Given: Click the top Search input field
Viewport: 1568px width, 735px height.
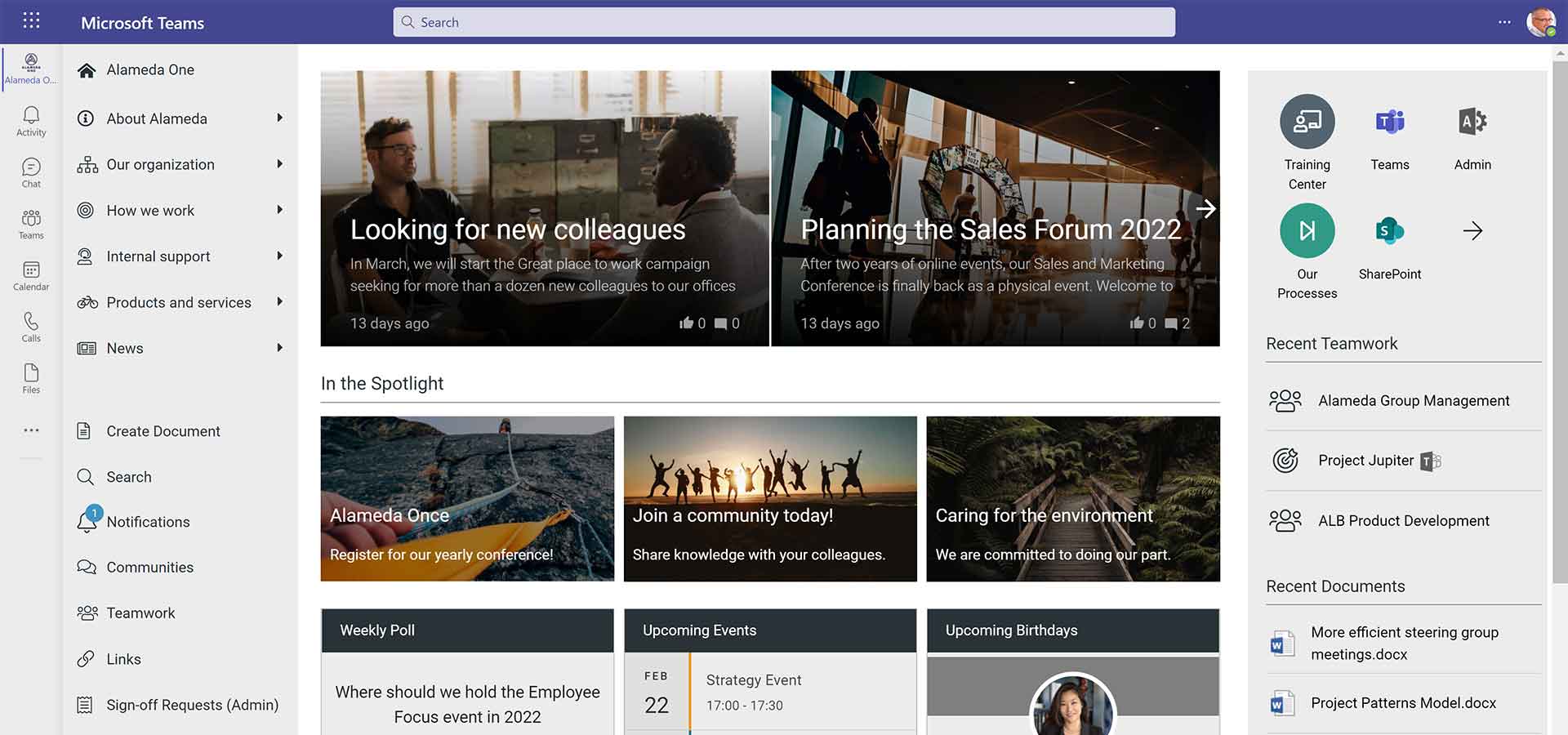Looking at the screenshot, I should click(x=784, y=22).
